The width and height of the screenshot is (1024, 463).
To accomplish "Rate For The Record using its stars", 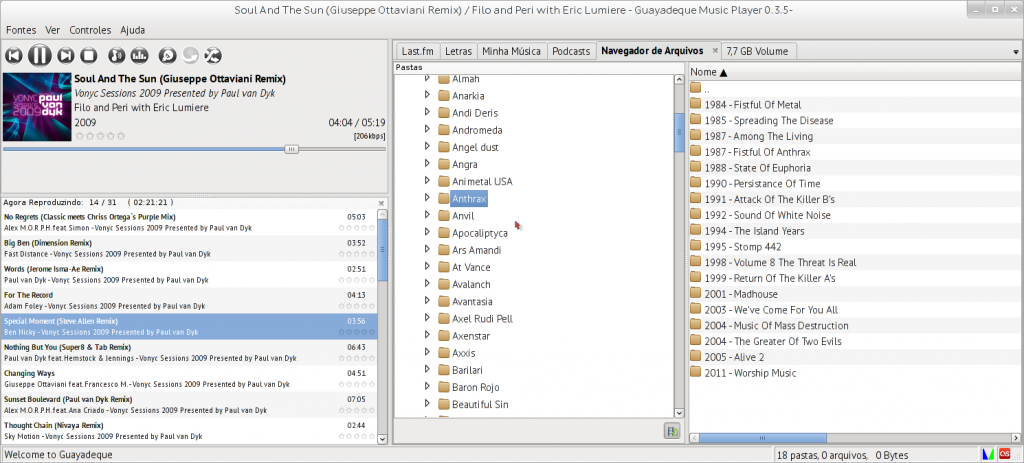I will click(x=357, y=306).
